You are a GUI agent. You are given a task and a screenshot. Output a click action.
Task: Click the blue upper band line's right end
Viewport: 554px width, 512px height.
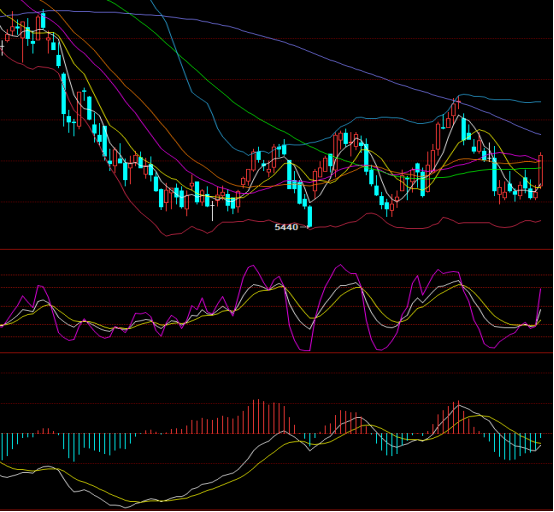point(540,102)
